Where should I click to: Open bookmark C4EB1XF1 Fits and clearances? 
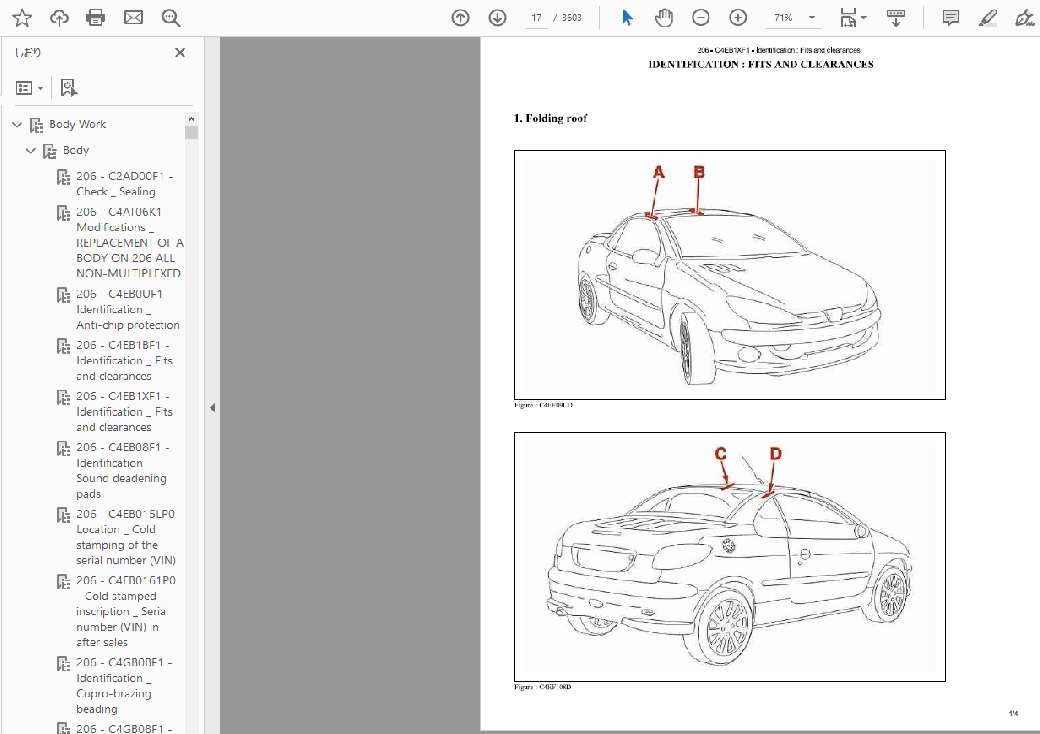tap(124, 412)
